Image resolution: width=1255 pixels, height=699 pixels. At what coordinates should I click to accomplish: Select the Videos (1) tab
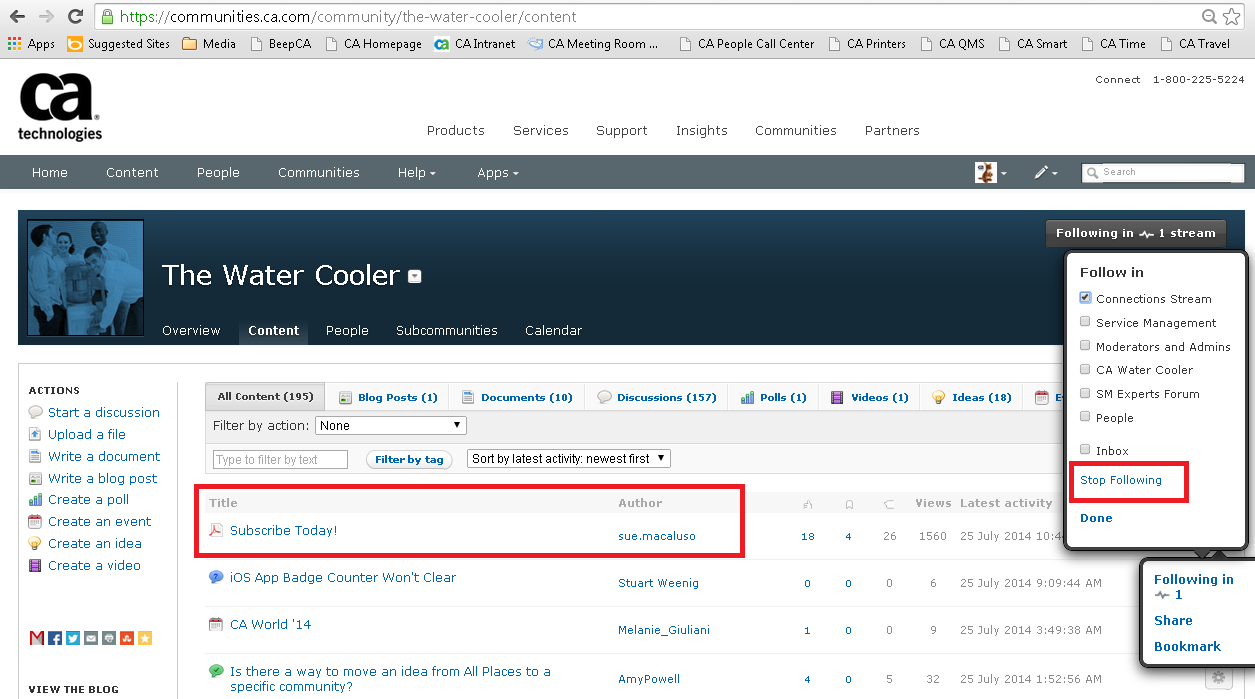870,397
